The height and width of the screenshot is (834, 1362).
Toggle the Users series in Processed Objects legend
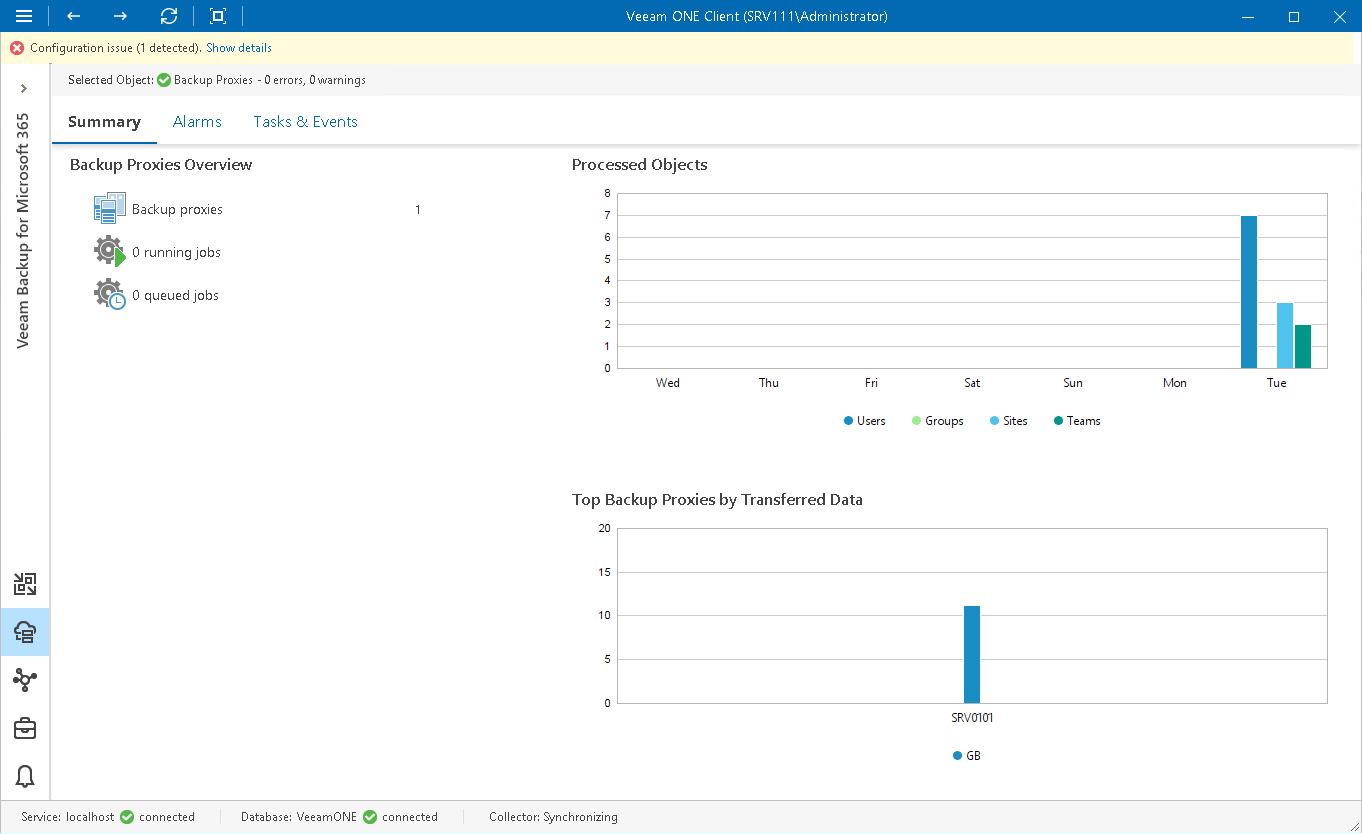pyautogui.click(x=864, y=420)
